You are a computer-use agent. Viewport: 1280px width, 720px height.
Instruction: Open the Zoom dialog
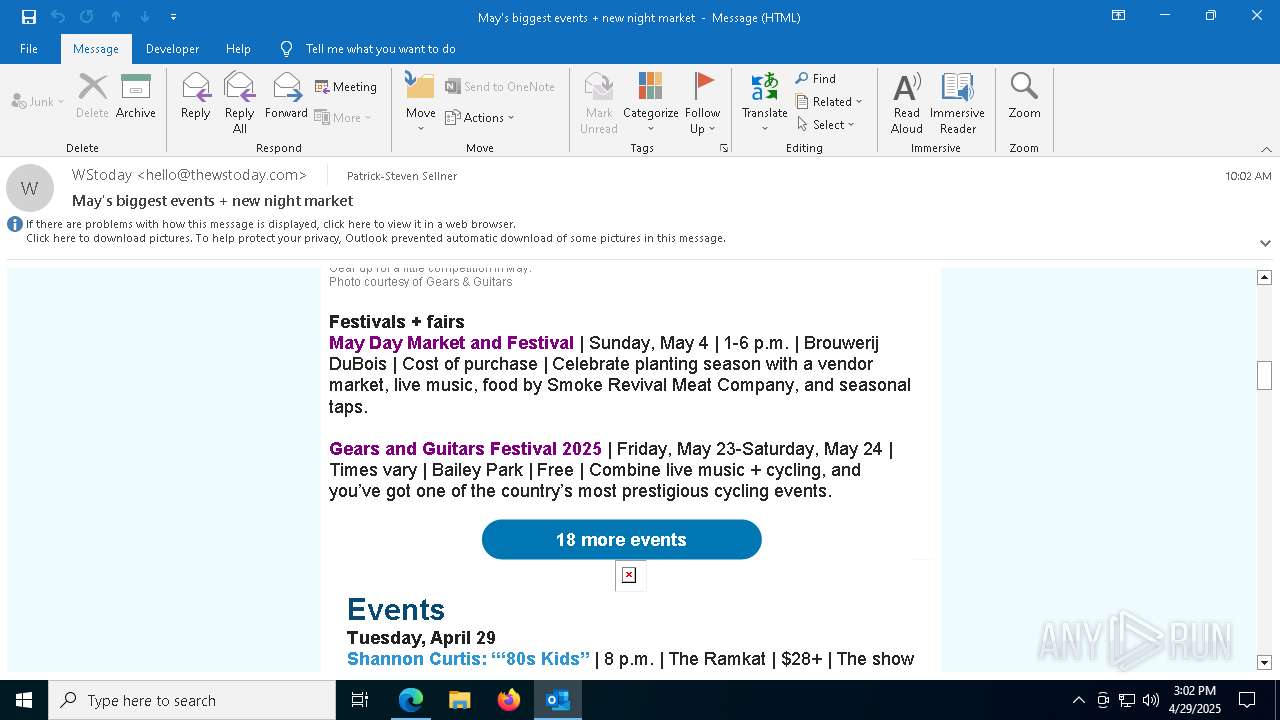pyautogui.click(x=1024, y=96)
